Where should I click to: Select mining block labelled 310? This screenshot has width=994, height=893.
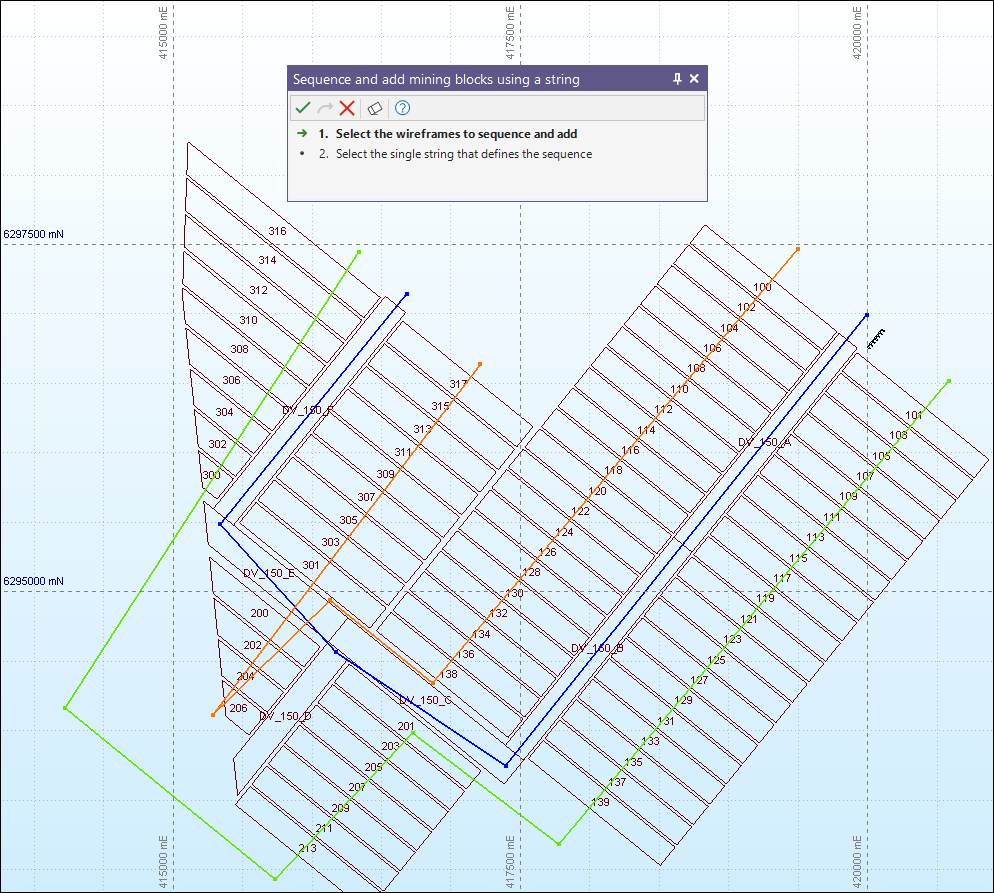(x=248, y=320)
